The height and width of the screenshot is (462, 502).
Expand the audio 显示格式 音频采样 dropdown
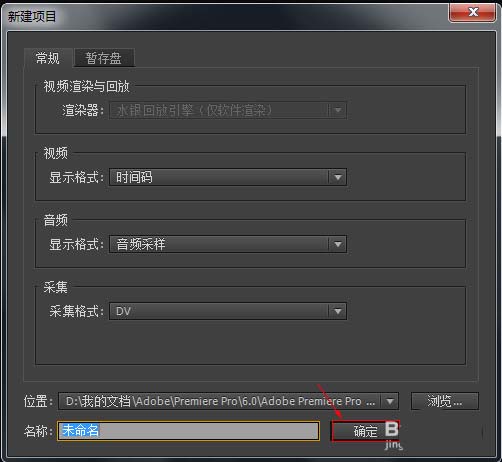click(x=228, y=244)
